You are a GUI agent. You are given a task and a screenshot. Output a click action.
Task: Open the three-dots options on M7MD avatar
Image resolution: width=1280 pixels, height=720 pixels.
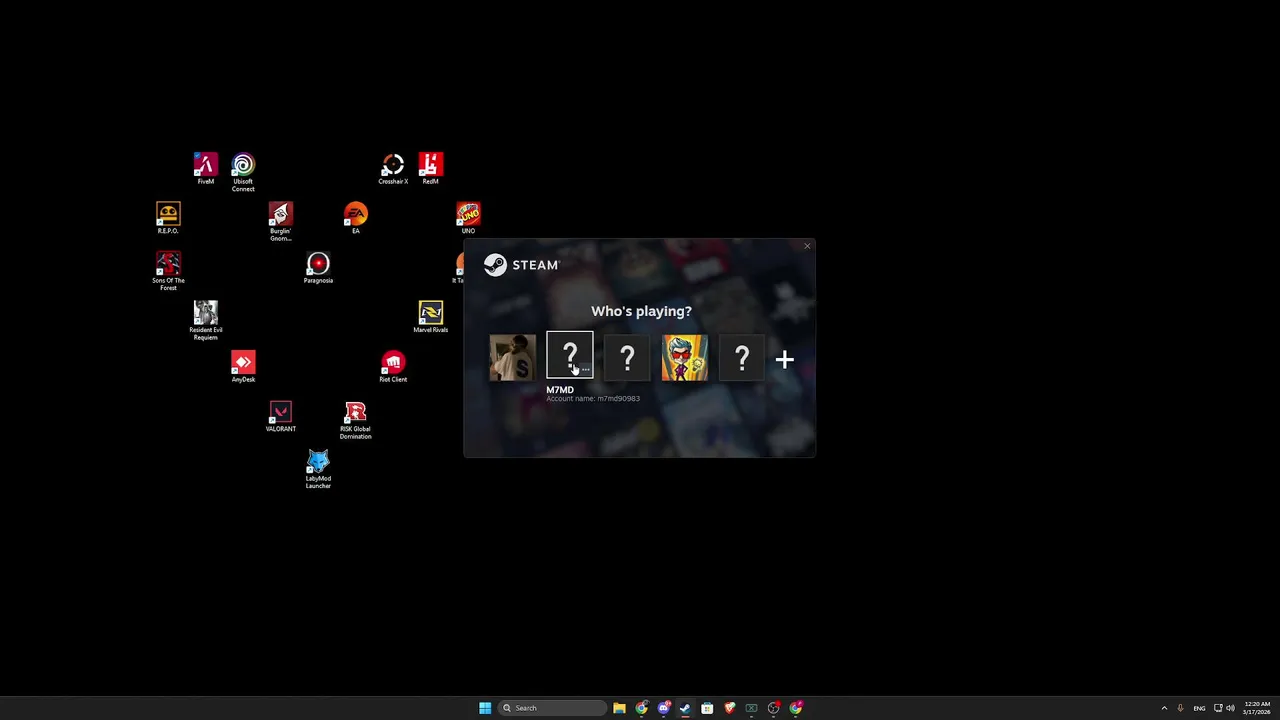tap(586, 371)
